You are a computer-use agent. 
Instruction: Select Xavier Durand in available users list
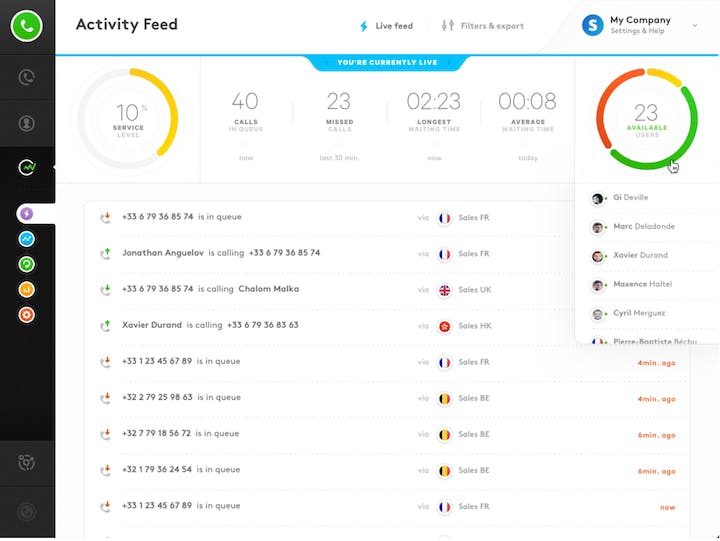pyautogui.click(x=640, y=255)
